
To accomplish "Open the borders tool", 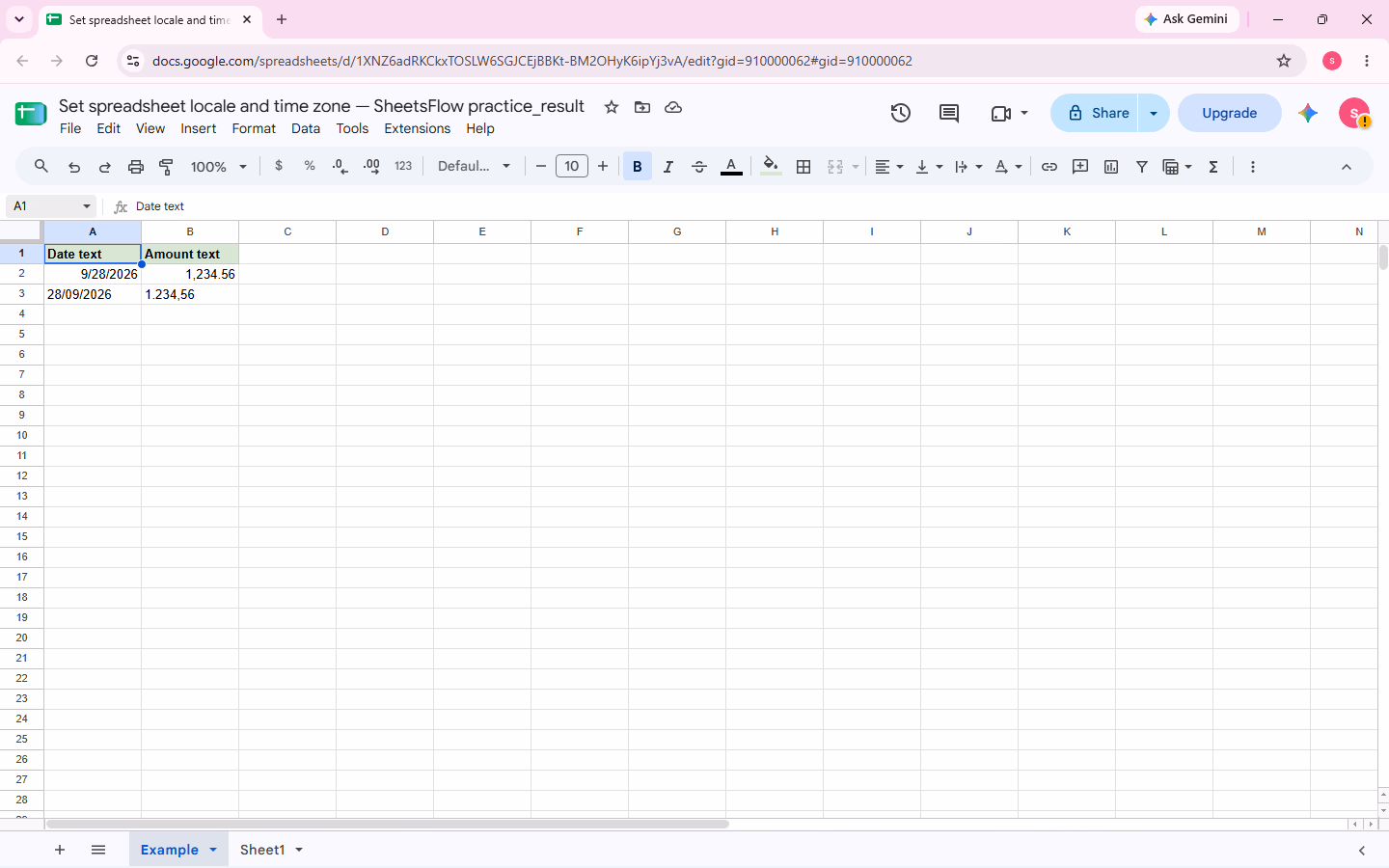I will (803, 167).
